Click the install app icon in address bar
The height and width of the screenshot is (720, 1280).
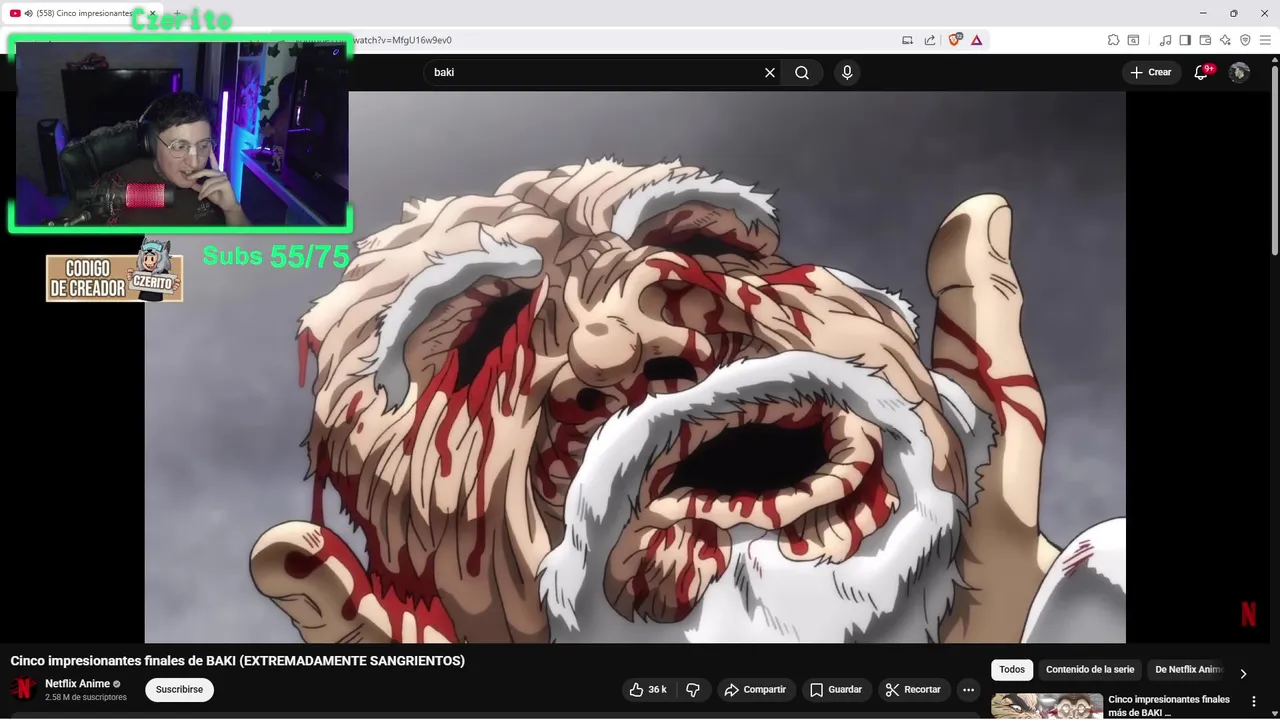tap(908, 40)
